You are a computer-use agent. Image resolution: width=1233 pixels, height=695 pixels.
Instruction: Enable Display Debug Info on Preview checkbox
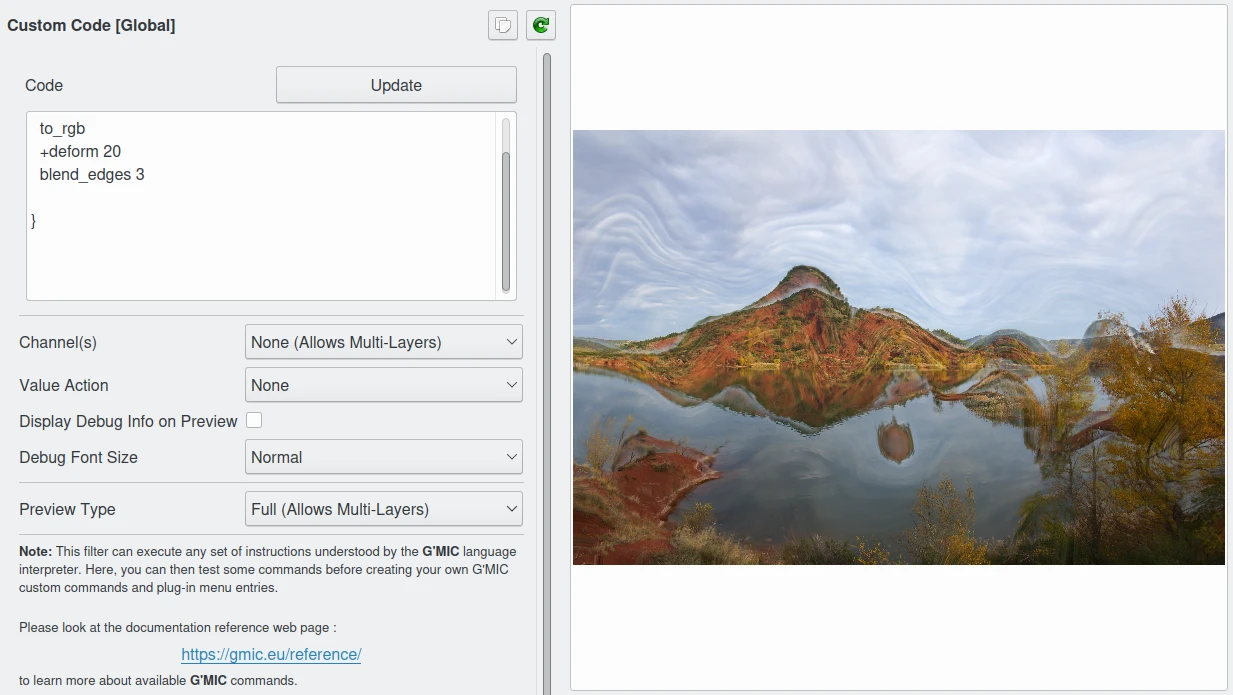pos(254,421)
